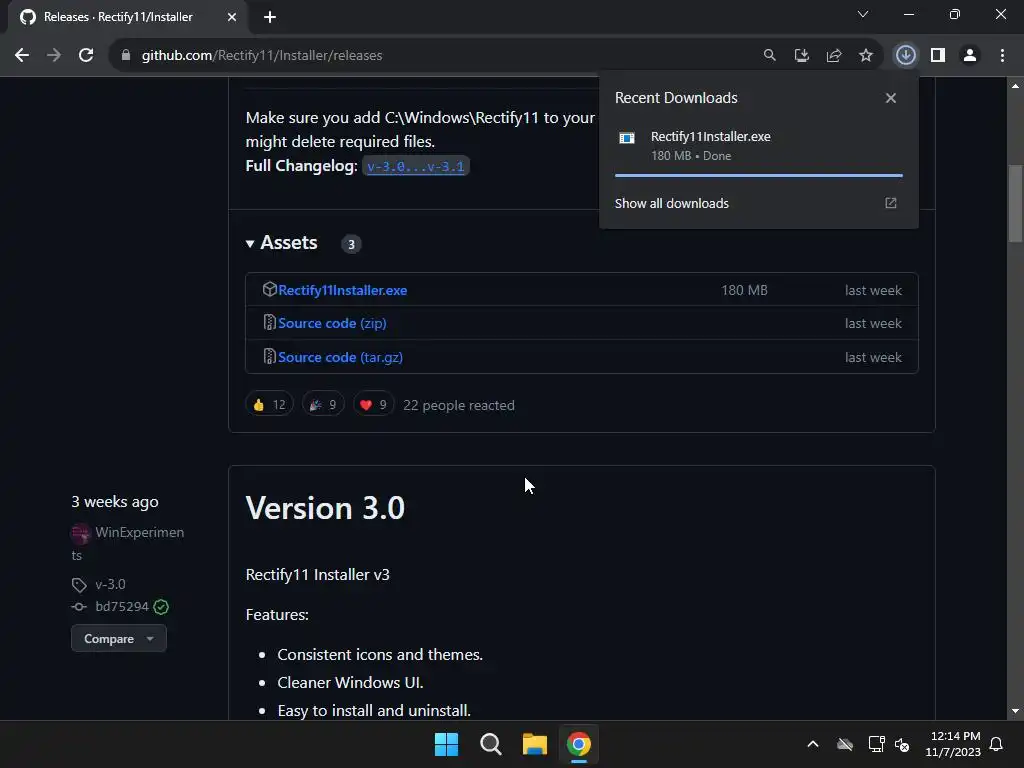Open notifications bell icon
This screenshot has height=768, width=1024.
pyautogui.click(x=997, y=744)
